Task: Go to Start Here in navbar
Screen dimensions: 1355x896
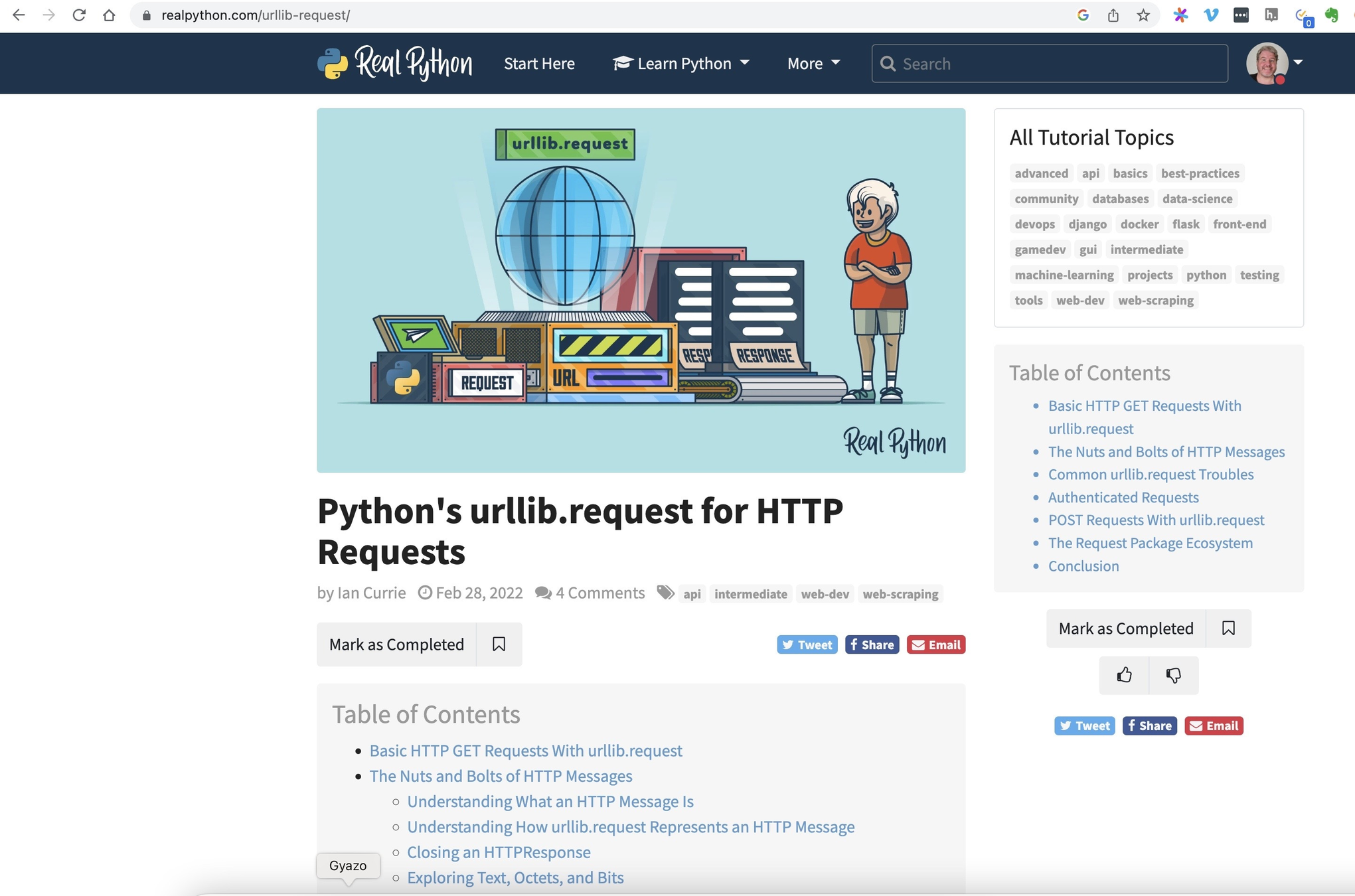Action: point(539,63)
